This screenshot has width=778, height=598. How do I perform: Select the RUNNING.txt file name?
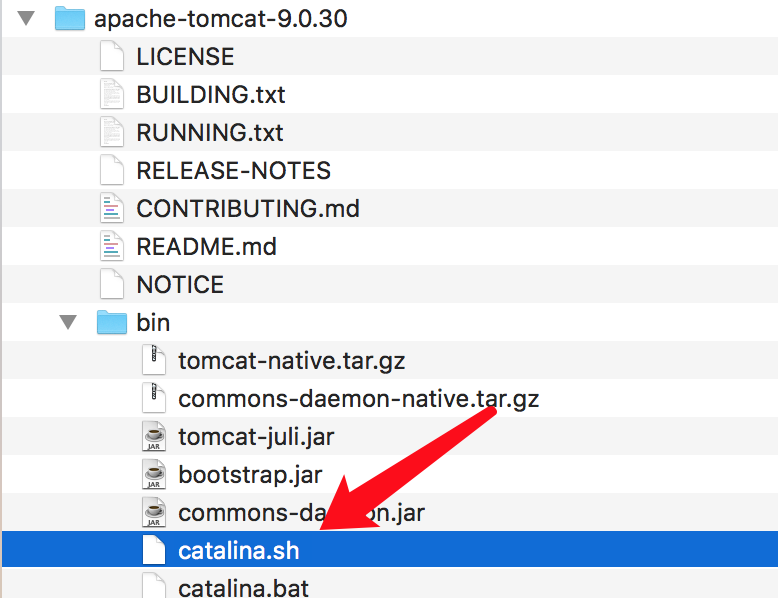pos(210,133)
